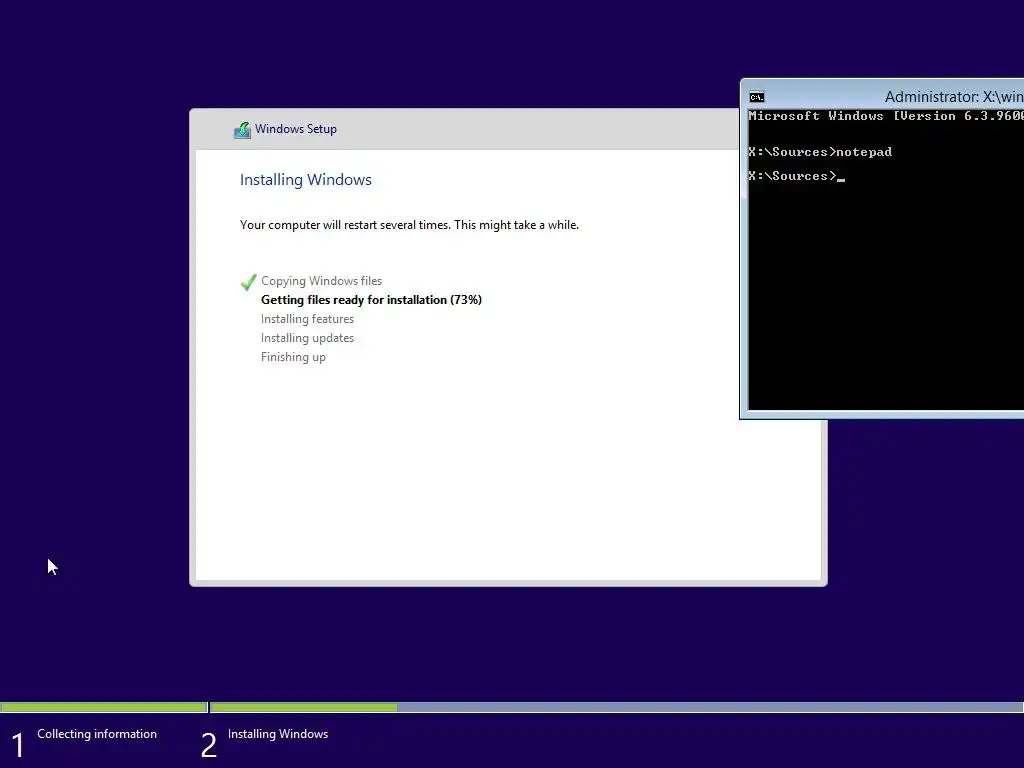Click the Installing updates step
The height and width of the screenshot is (768, 1024).
[x=308, y=338]
